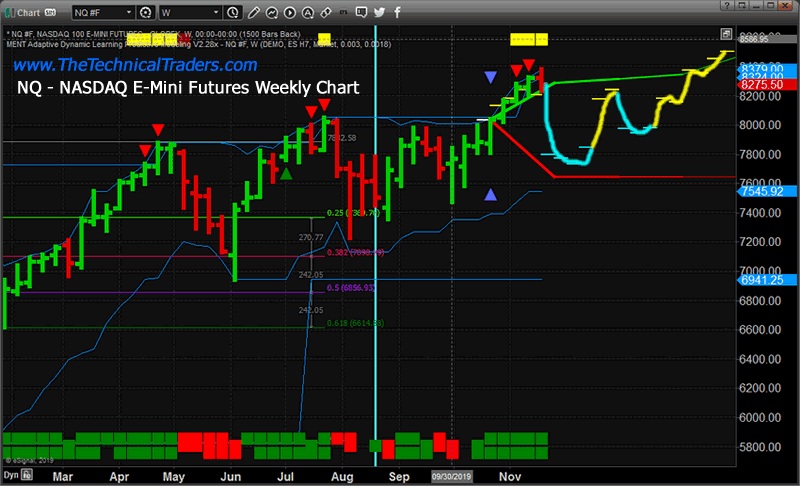
Task: Click the Nov month label on axis
Action: 510,477
